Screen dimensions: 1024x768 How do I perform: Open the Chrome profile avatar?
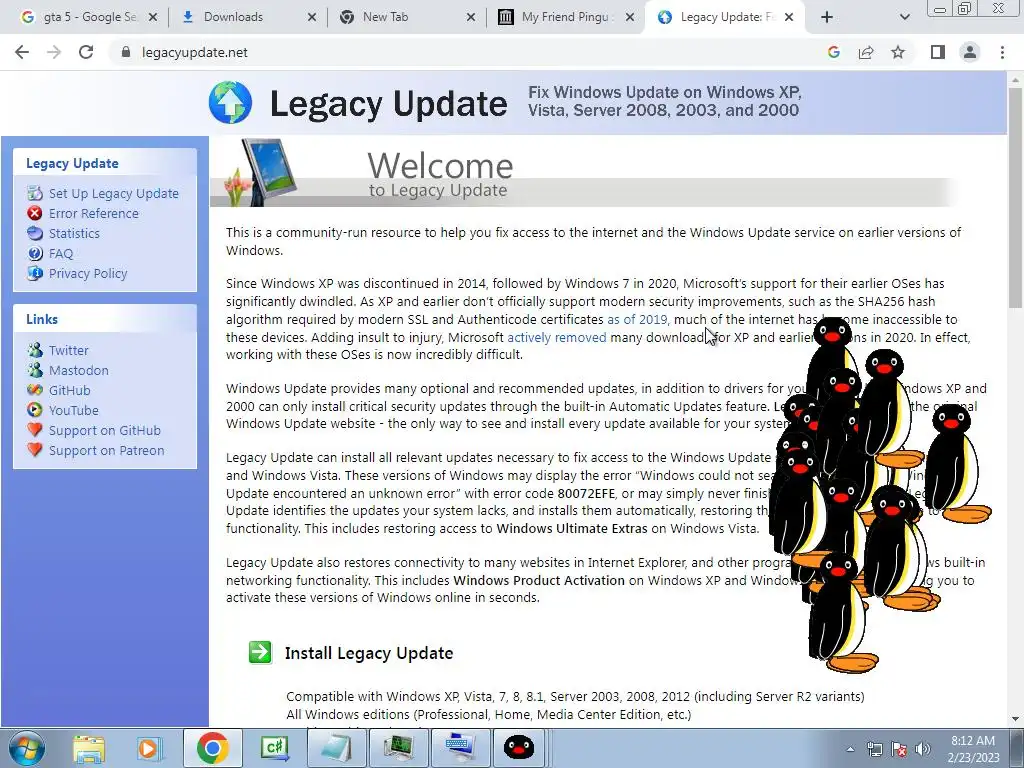[x=970, y=52]
